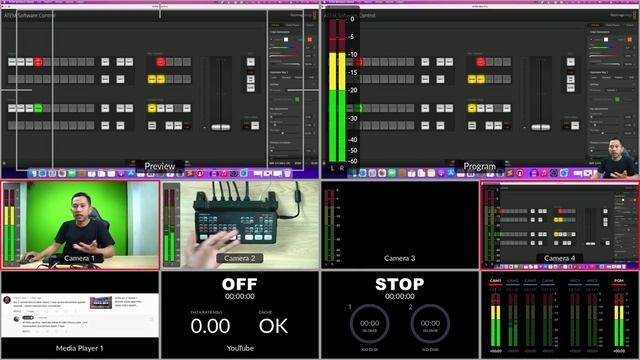This screenshot has height=360, width=640.
Task: Click FTB fade-to-black button in Preview pane
Action: tap(255, 125)
